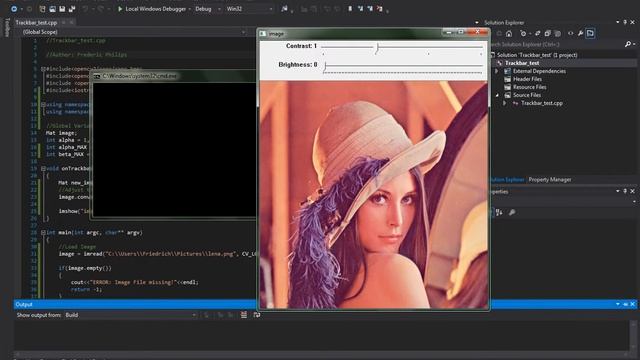Click Solution Explorer Show All Files icon
This screenshot has height=360, width=640.
pos(558,33)
